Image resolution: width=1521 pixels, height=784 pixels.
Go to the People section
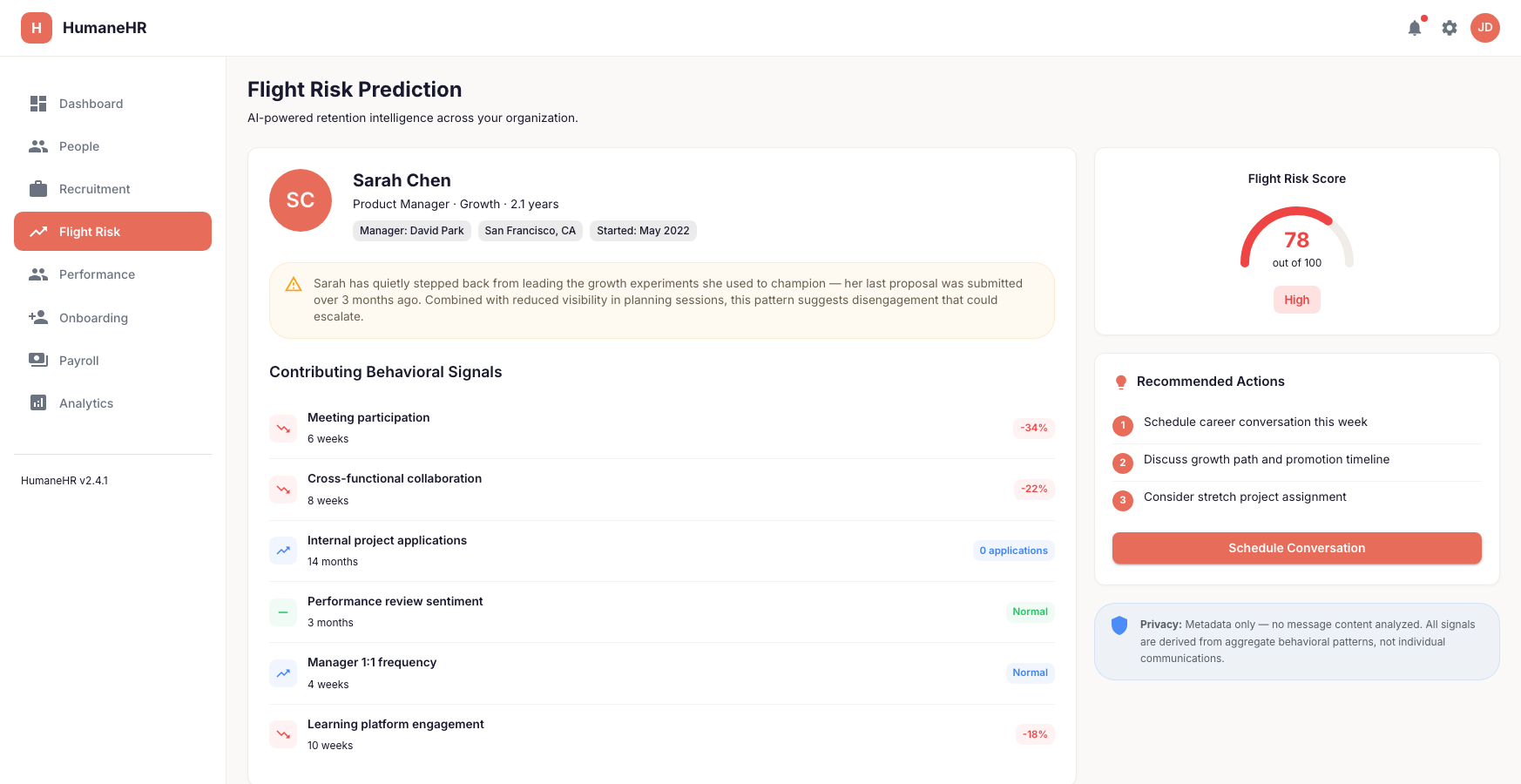113,146
